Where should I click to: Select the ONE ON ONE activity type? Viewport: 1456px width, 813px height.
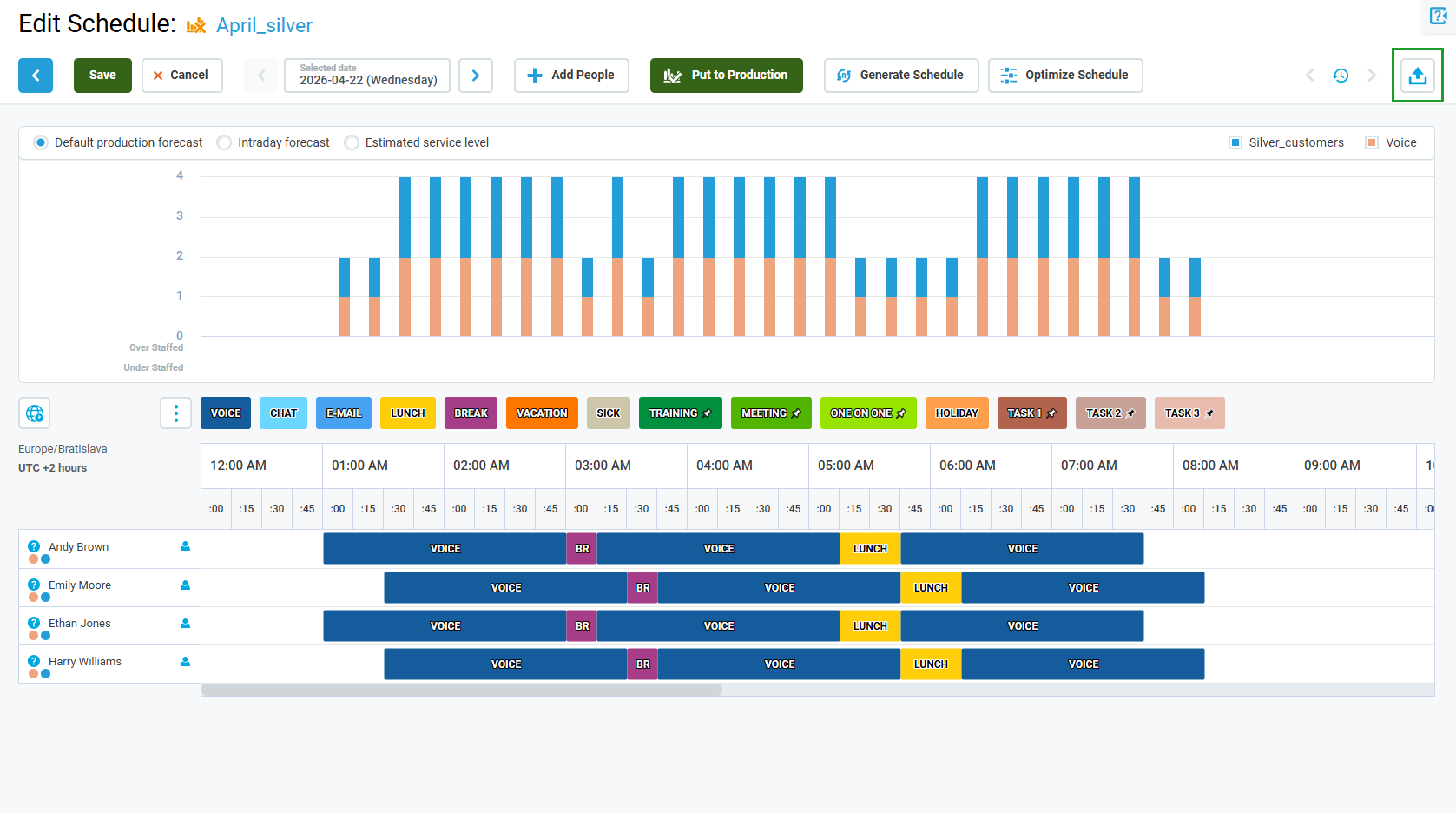click(868, 413)
